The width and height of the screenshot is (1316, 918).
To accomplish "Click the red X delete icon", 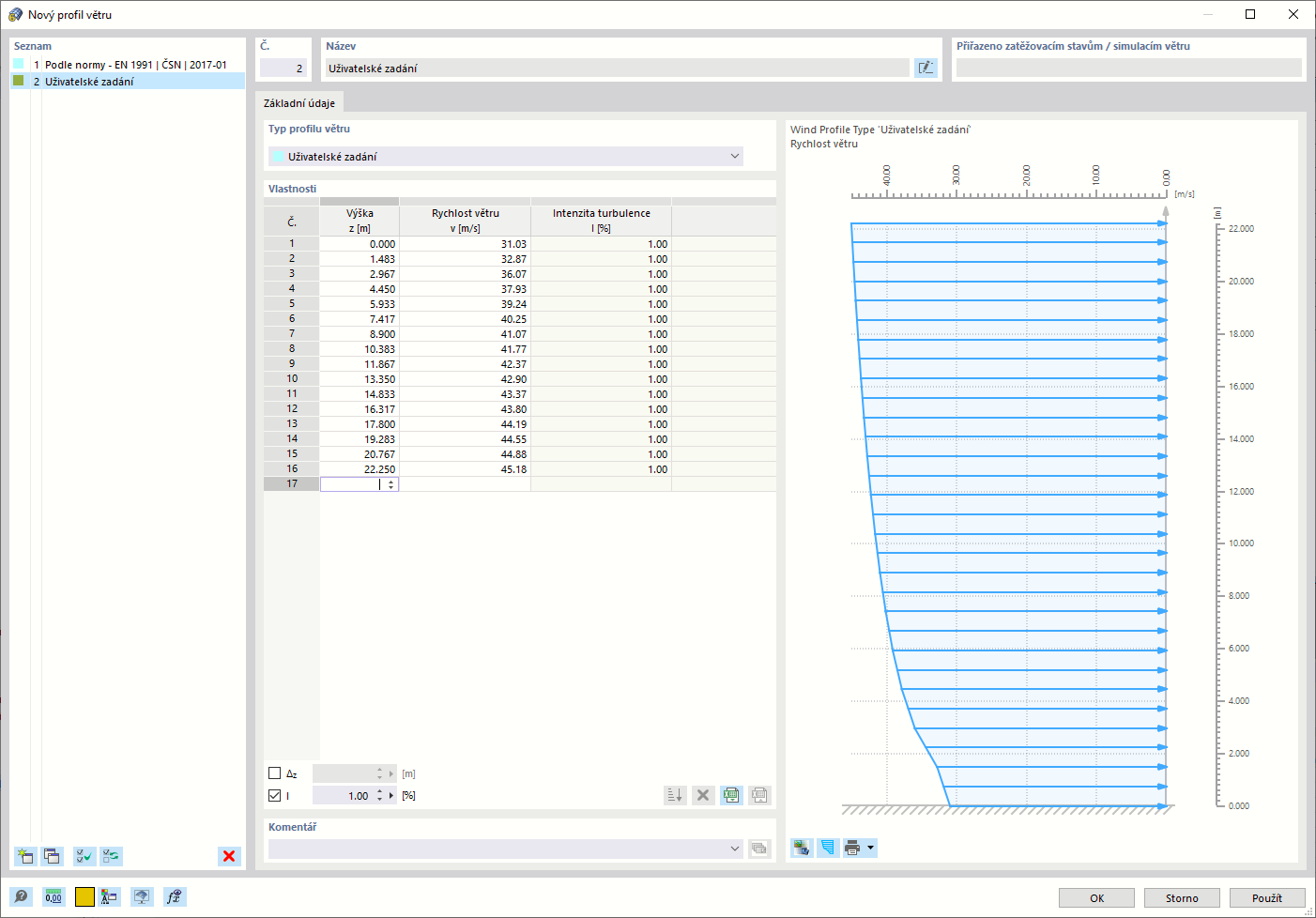I will point(229,856).
